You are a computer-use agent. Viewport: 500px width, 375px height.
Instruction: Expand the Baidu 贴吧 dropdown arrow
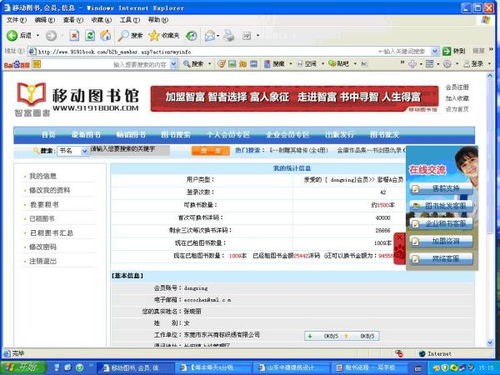point(355,64)
